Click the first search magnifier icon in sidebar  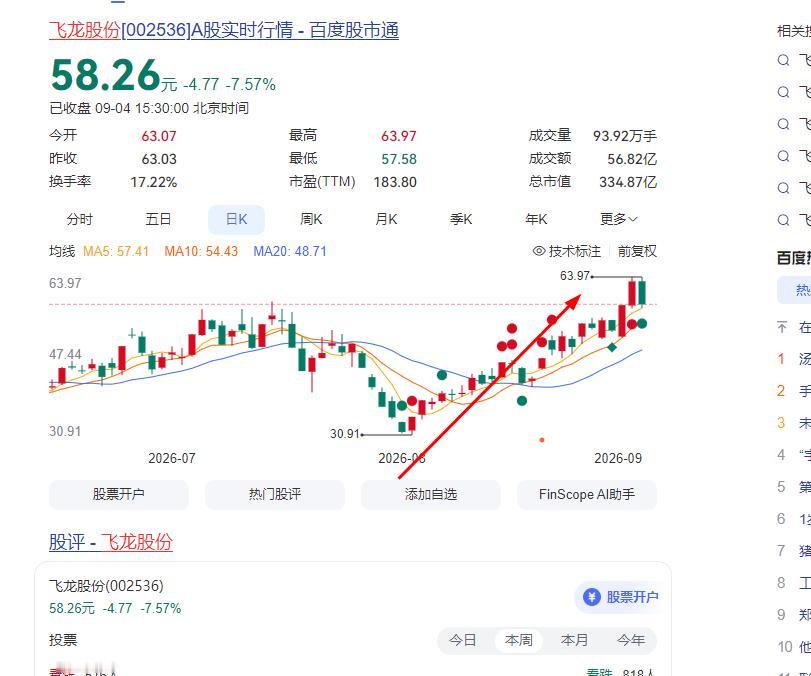coord(784,60)
